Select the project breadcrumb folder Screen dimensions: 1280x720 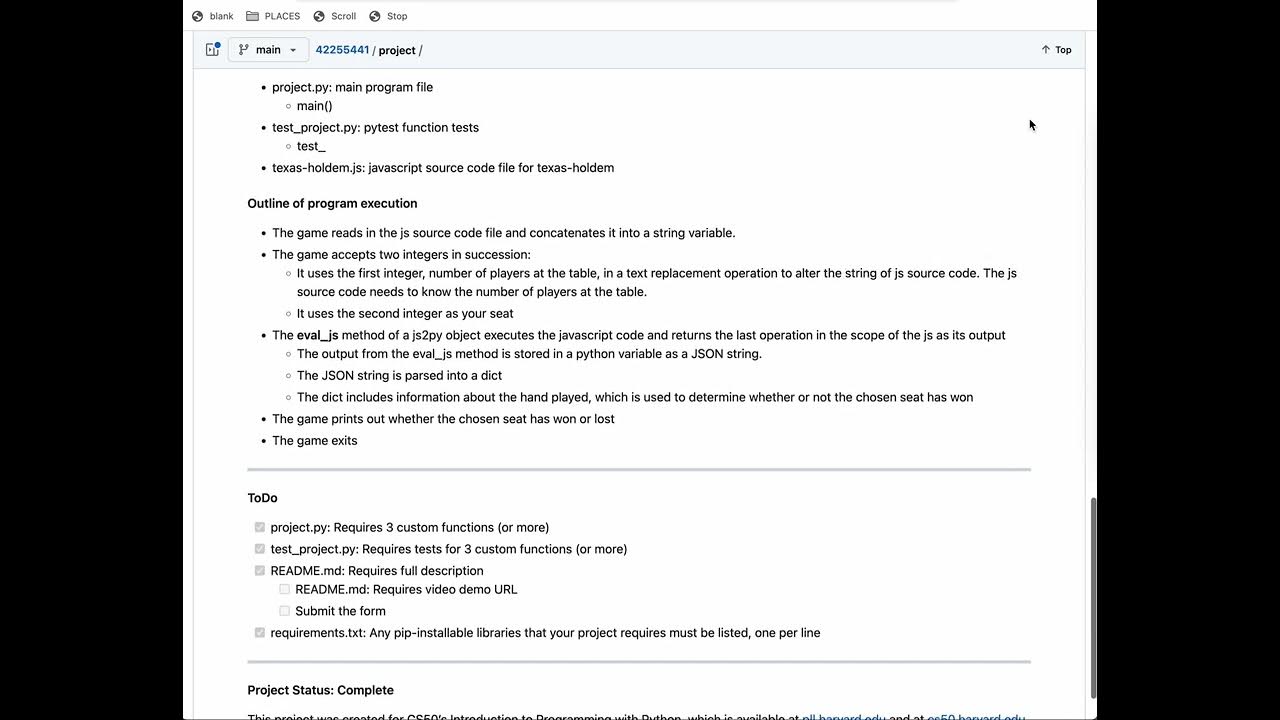[x=397, y=50]
